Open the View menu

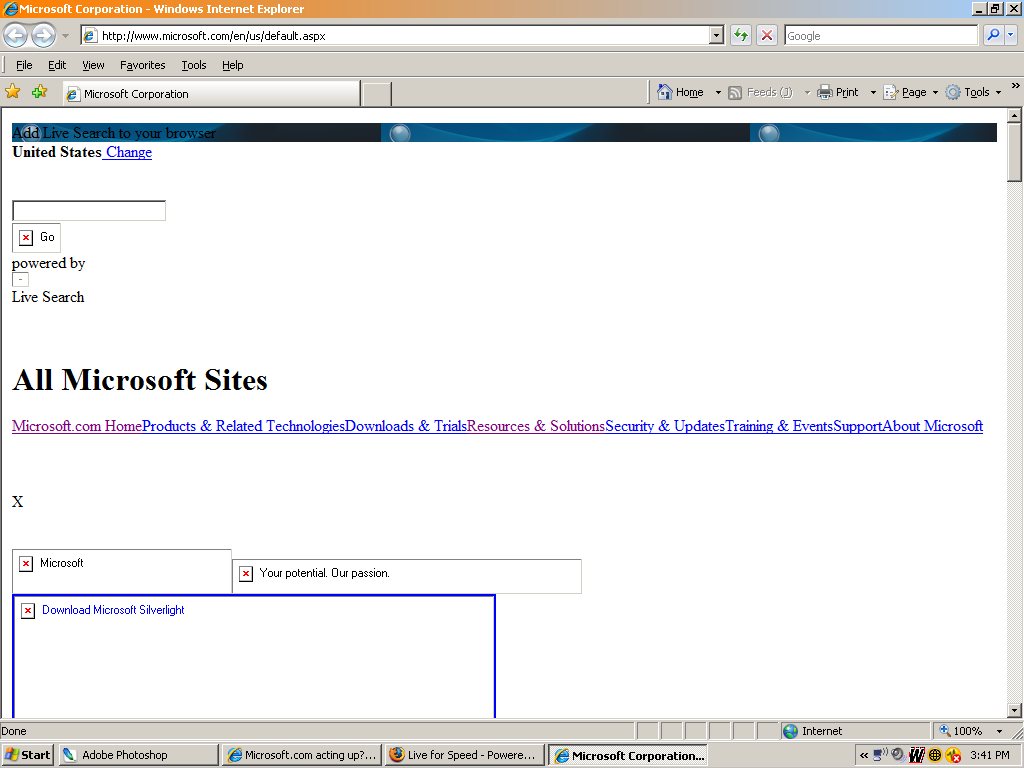pyautogui.click(x=93, y=65)
